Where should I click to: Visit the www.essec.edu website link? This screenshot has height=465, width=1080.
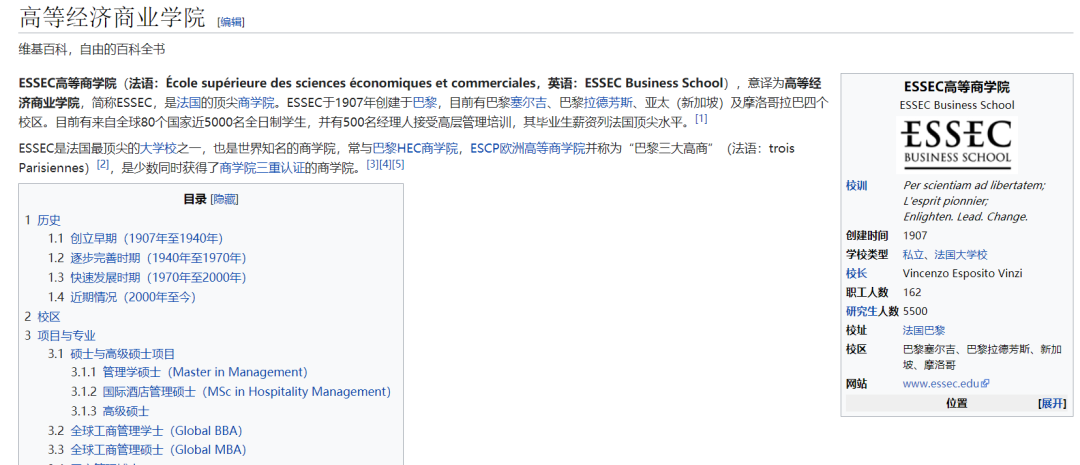point(941,384)
